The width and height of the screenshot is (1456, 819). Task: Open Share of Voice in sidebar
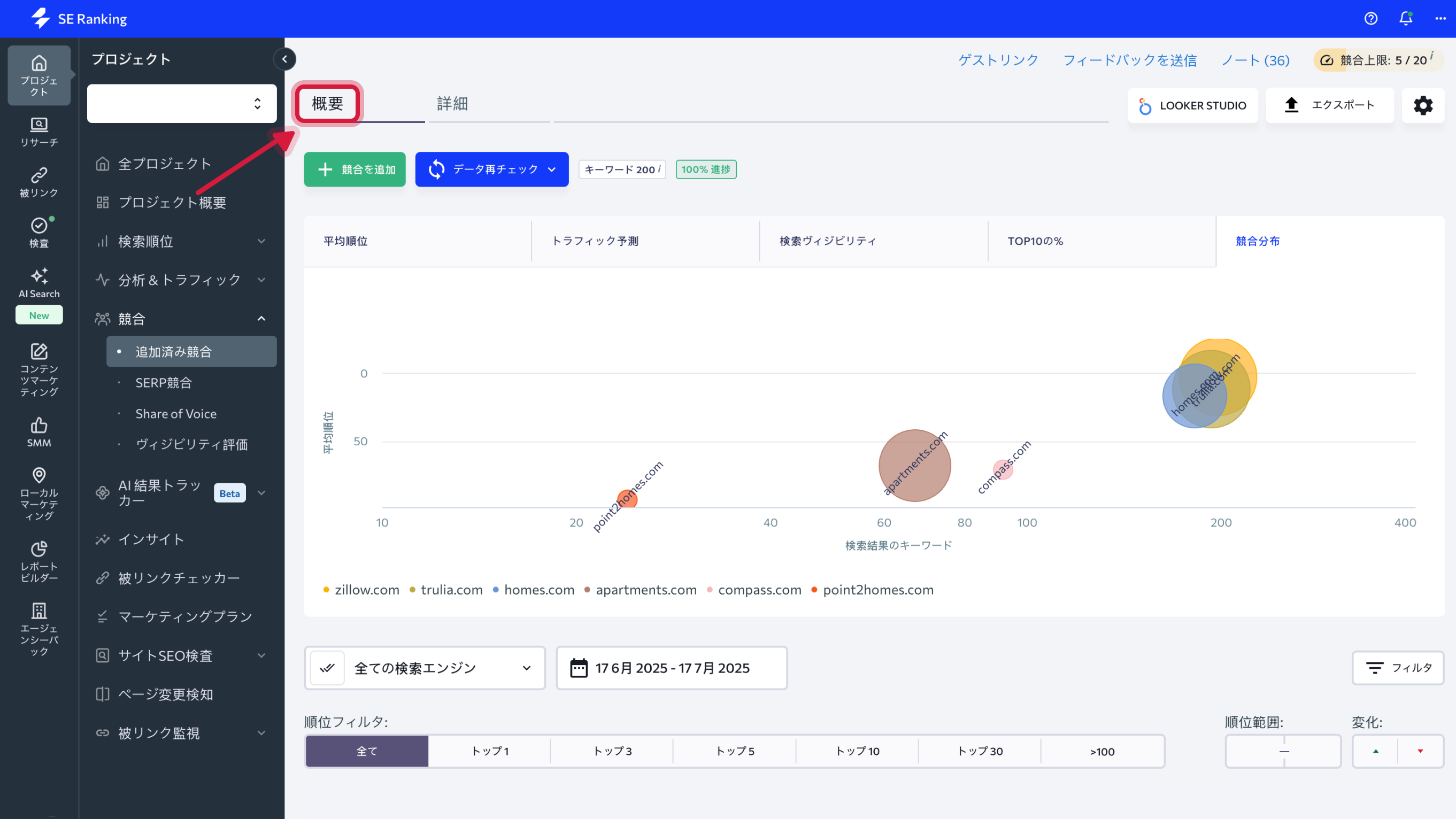click(176, 414)
